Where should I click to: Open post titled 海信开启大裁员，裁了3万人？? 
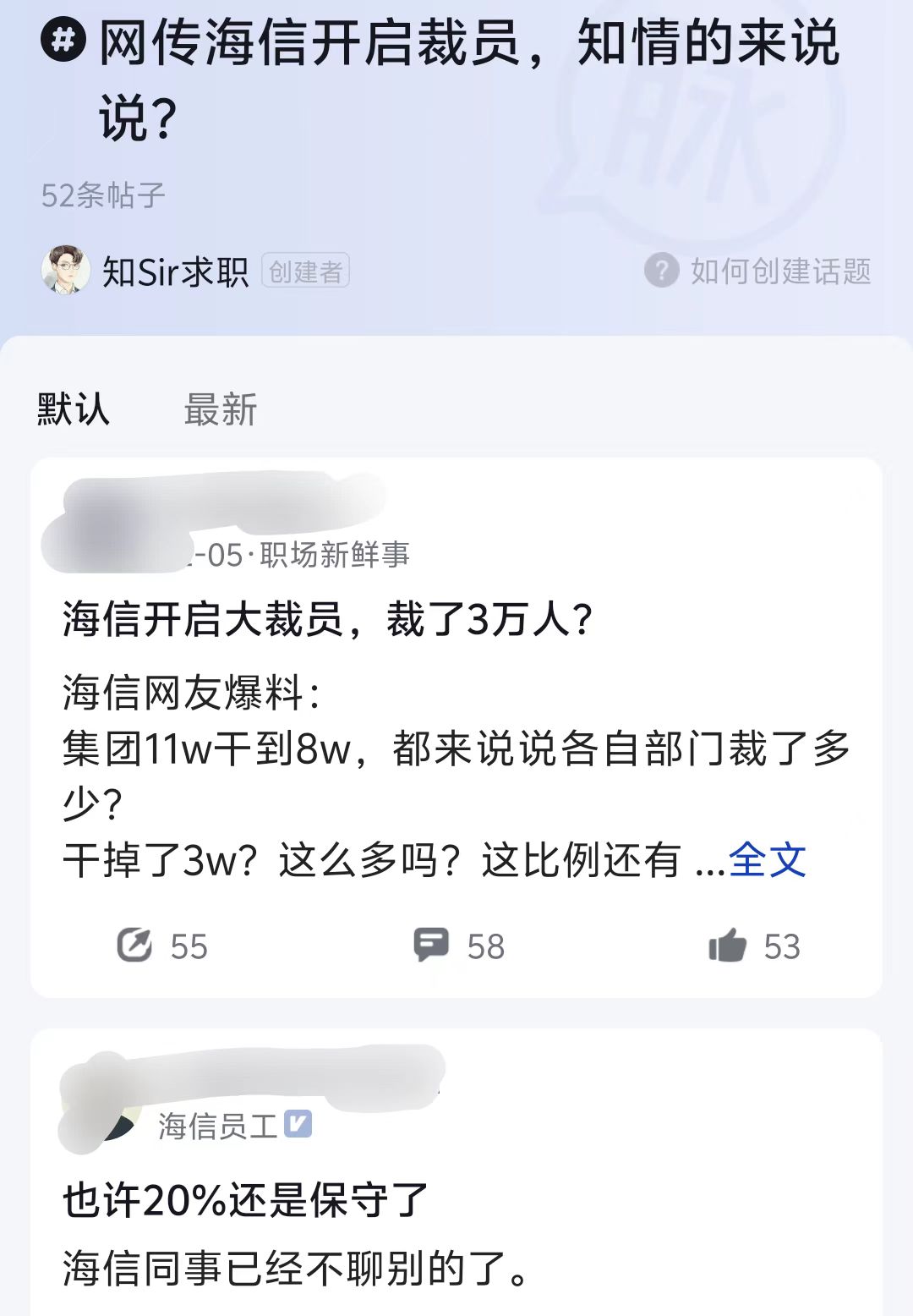click(x=328, y=619)
